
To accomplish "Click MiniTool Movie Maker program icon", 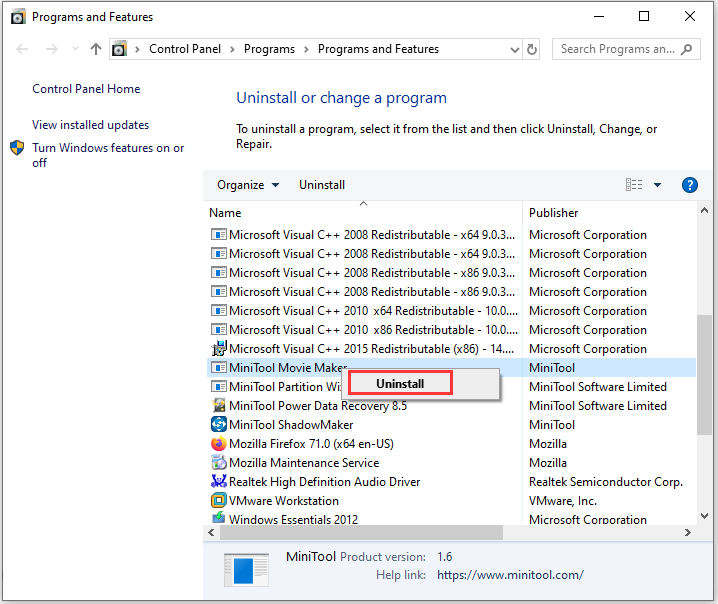I will tap(219, 367).
